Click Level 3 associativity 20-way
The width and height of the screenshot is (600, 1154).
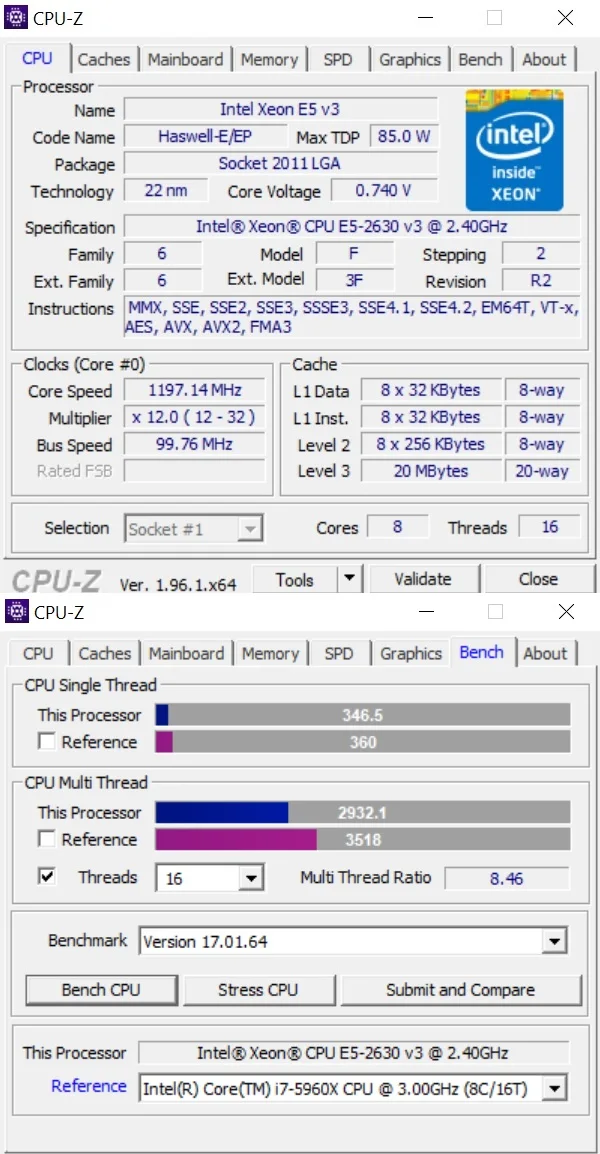(x=542, y=471)
